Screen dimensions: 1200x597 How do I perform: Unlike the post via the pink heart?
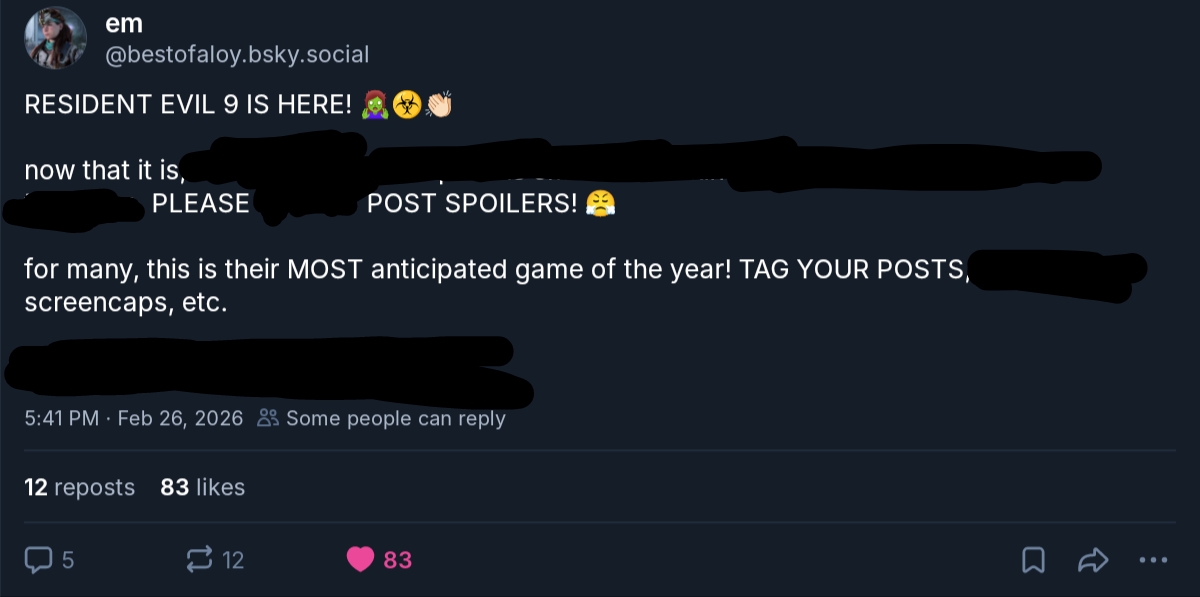[x=360, y=560]
